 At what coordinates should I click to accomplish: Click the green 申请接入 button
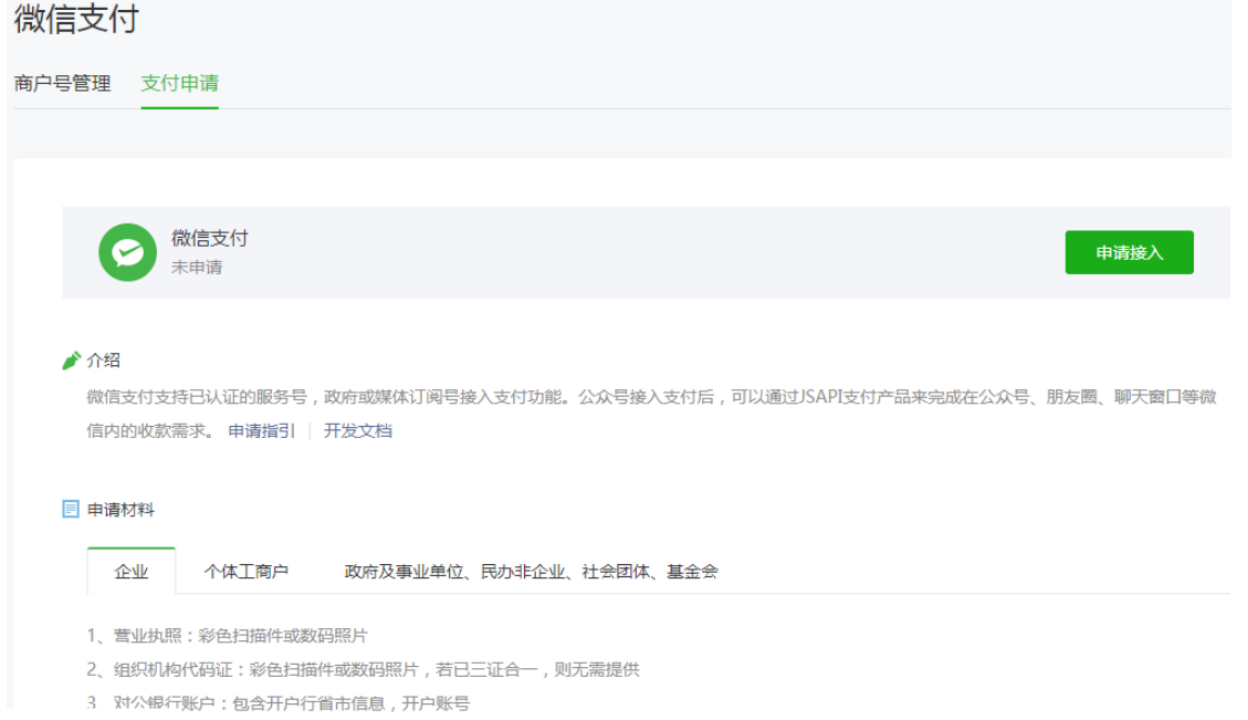[x=1129, y=252]
